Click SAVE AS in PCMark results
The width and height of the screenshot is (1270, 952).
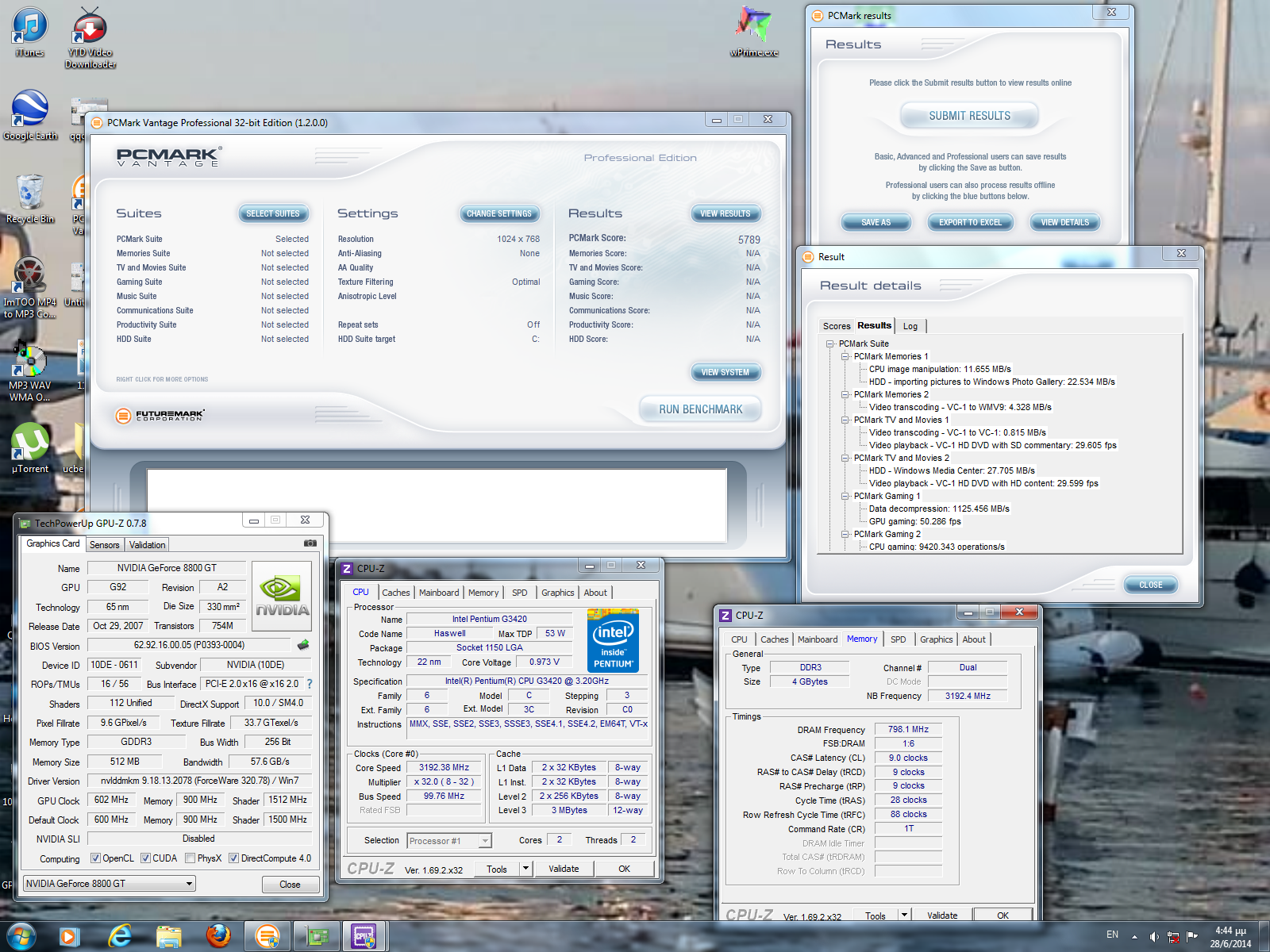tap(876, 222)
